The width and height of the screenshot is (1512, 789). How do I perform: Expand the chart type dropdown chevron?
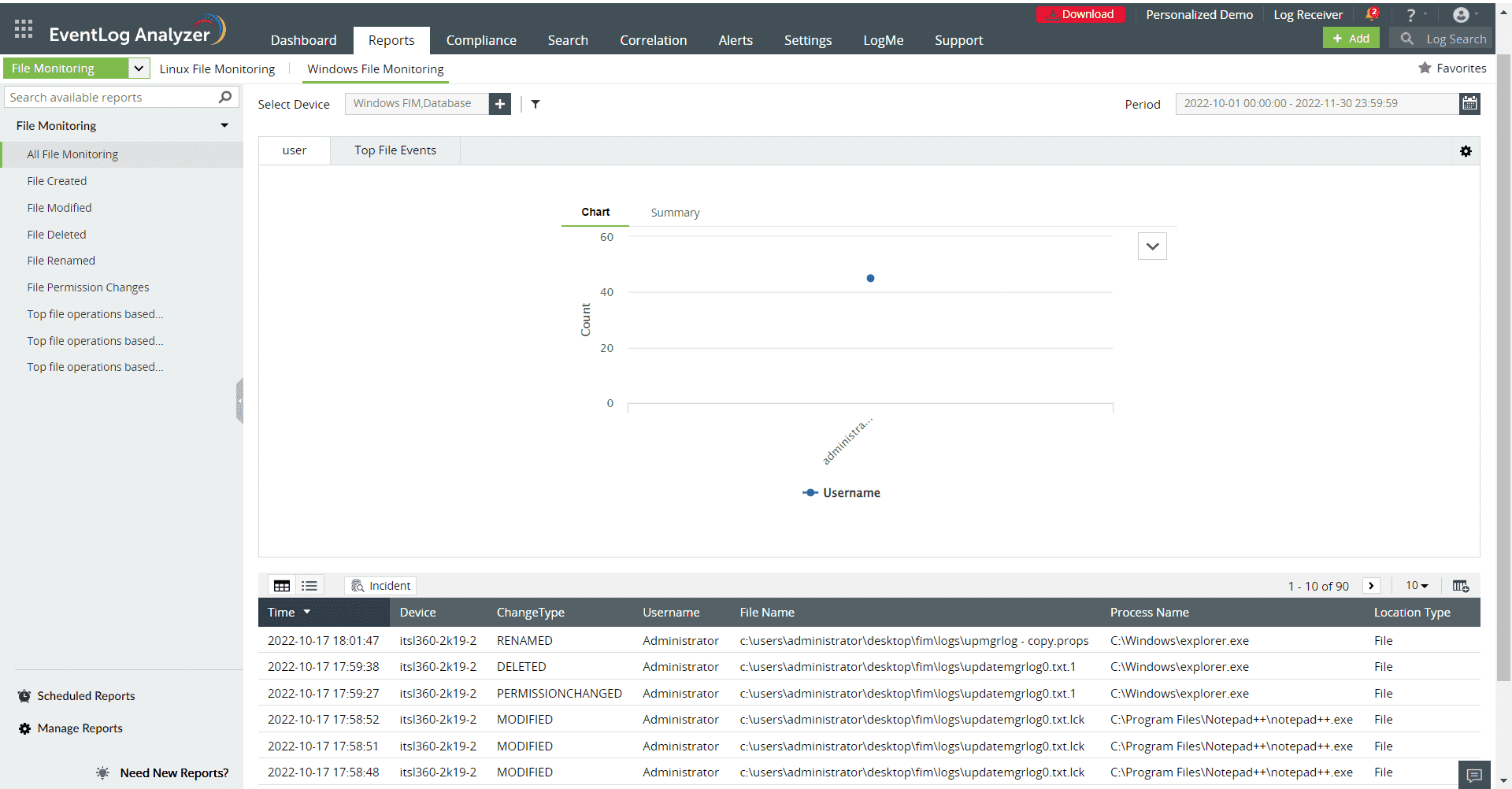point(1152,246)
